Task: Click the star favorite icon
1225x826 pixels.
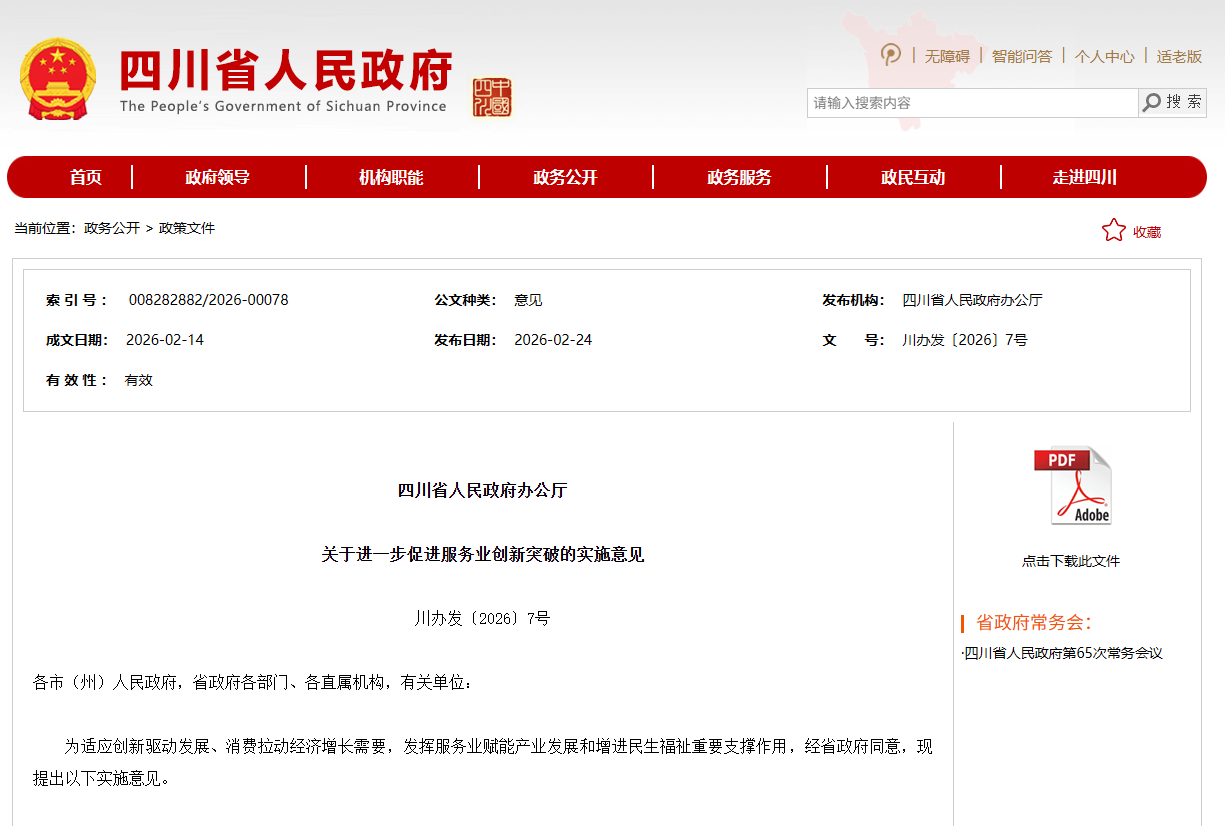Action: 1113,231
